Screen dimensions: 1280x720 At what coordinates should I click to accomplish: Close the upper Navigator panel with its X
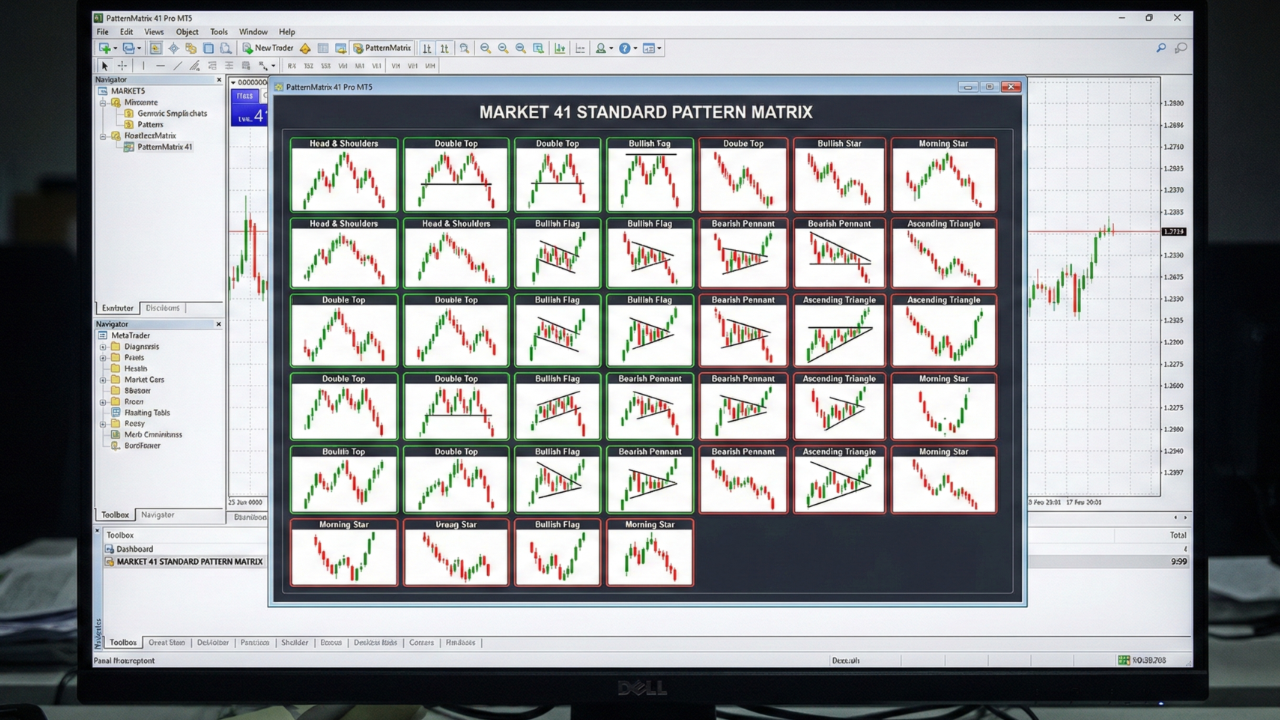(219, 79)
